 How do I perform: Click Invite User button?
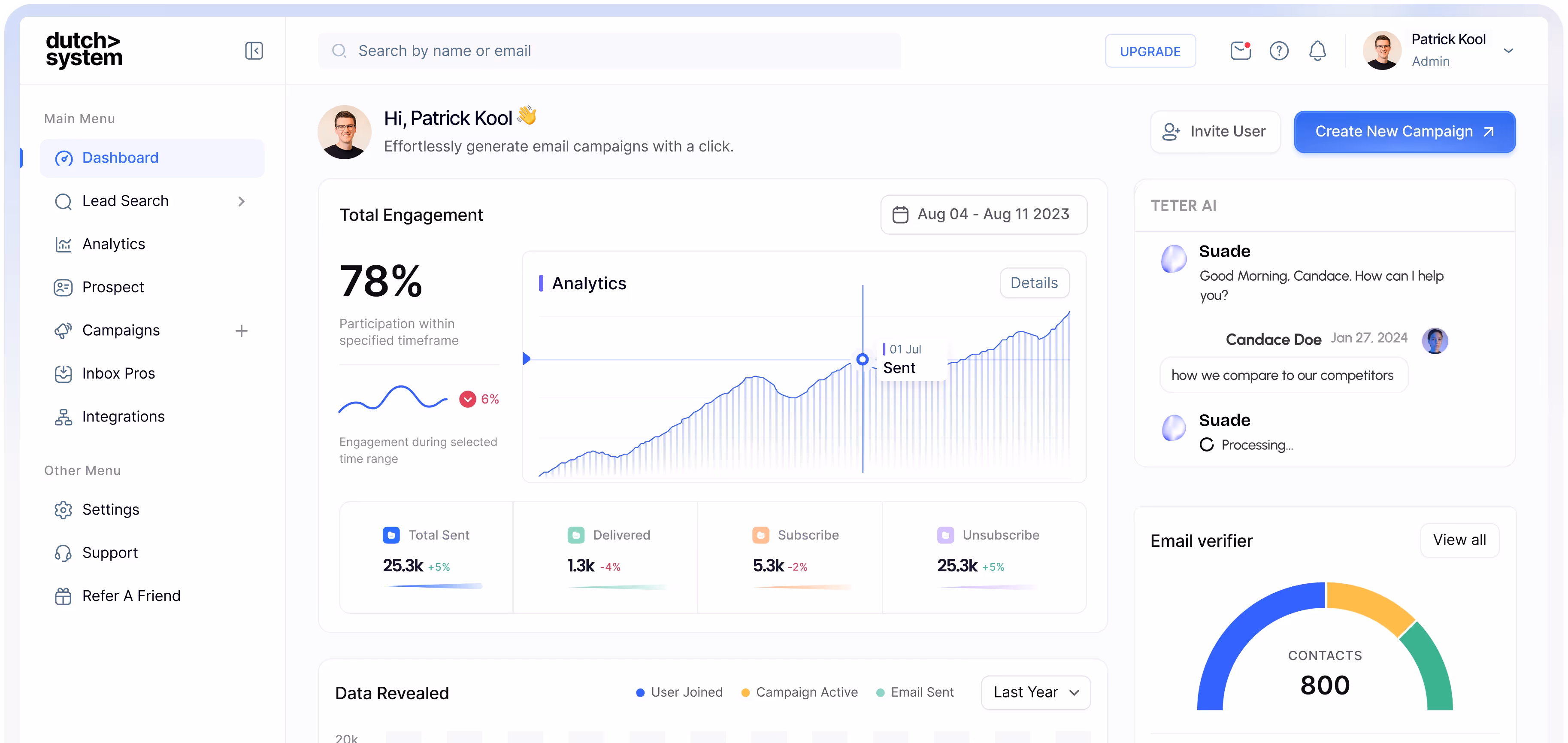tap(1215, 131)
